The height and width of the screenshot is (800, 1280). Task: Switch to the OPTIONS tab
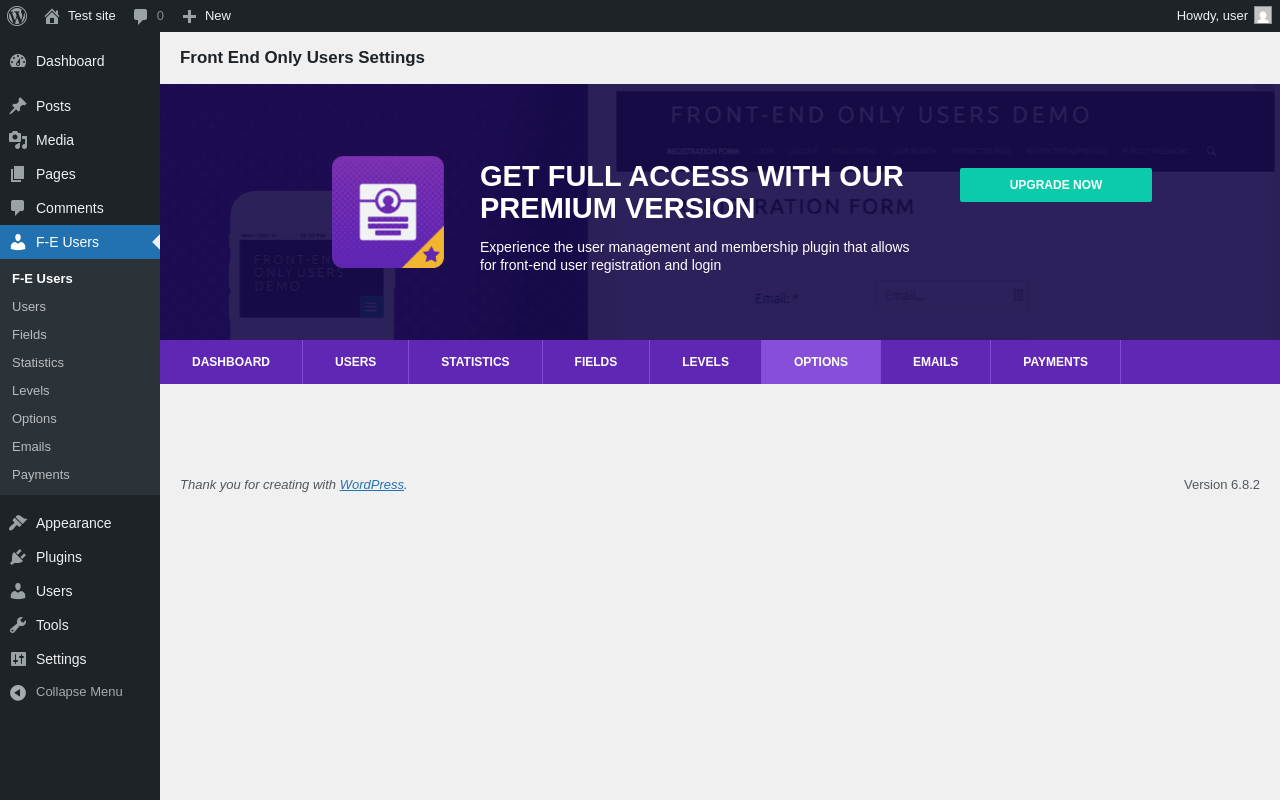click(x=821, y=362)
